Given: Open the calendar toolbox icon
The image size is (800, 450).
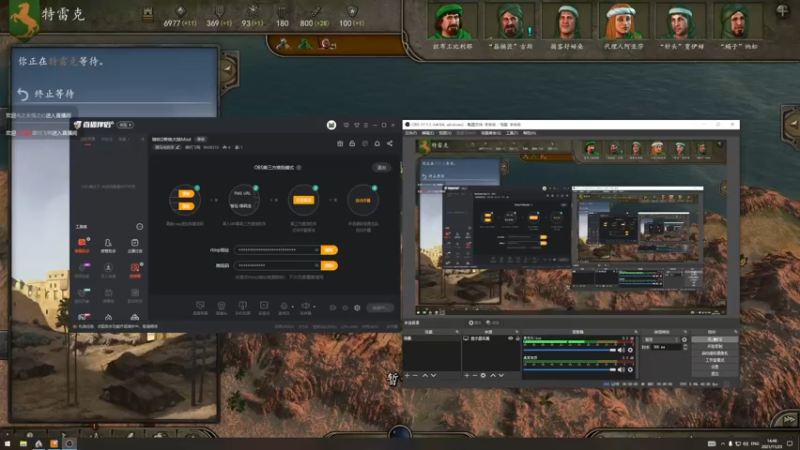Looking at the screenshot, I should 135,245.
